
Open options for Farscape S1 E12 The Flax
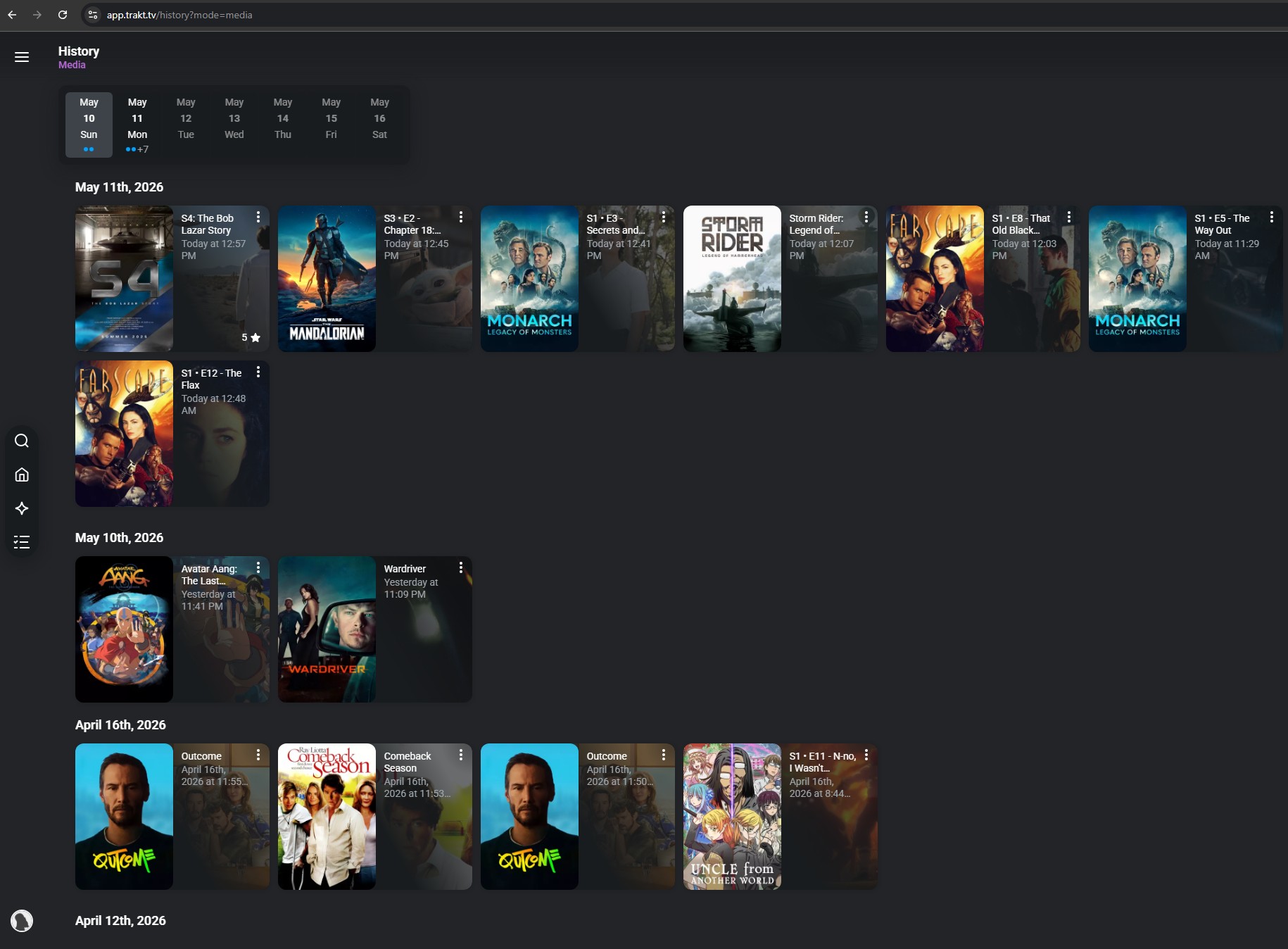[258, 372]
